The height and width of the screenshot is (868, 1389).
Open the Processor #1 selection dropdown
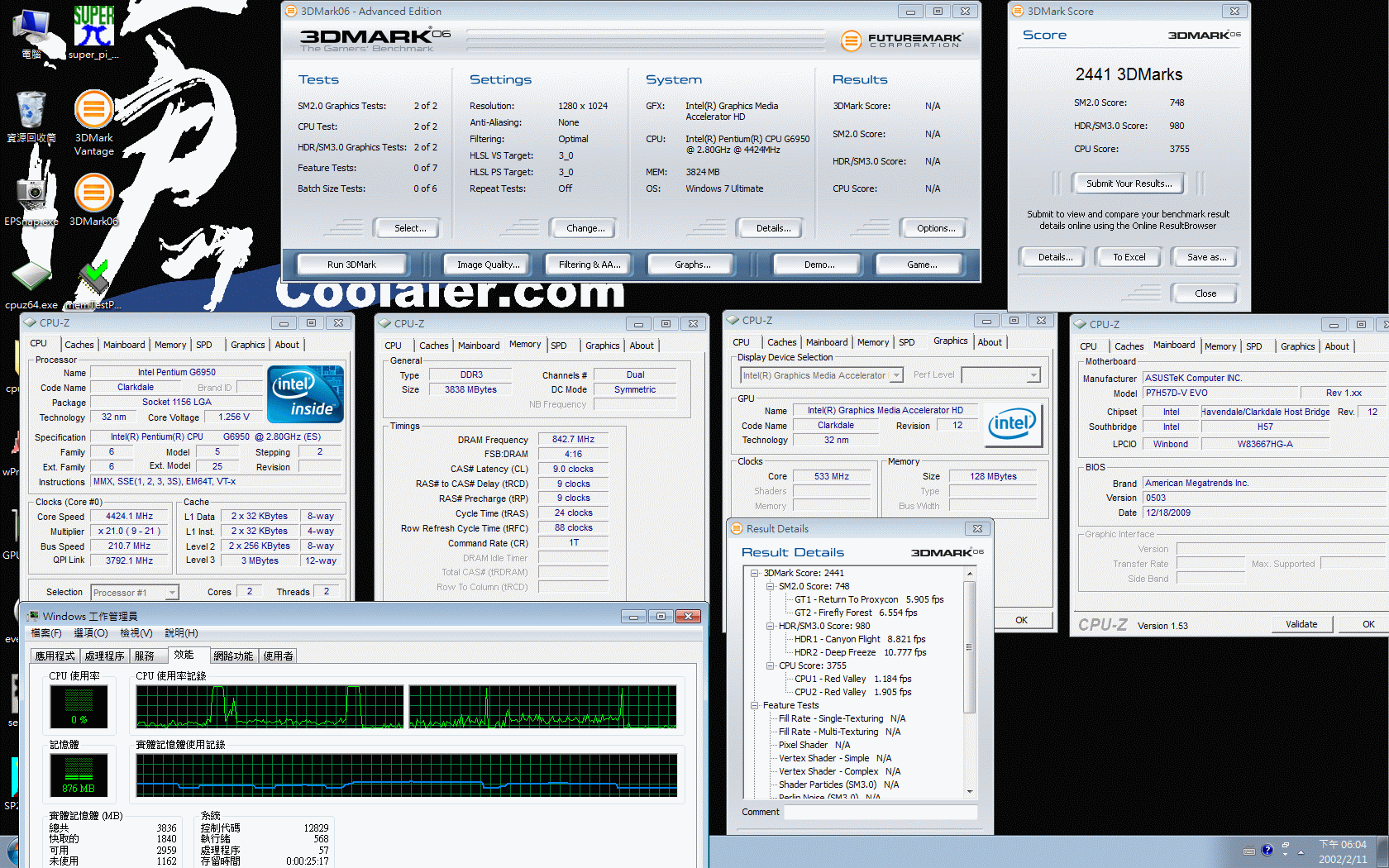point(172,592)
